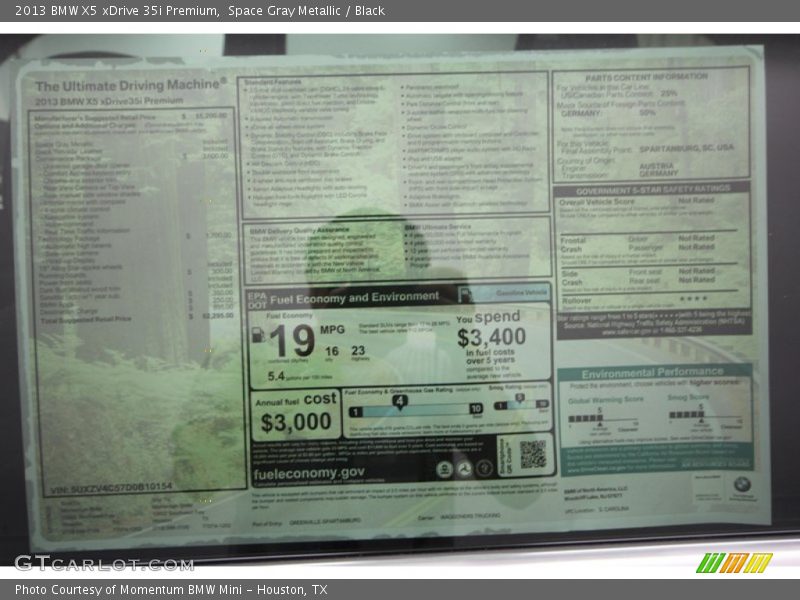Click the VIN number on the sticker
The height and width of the screenshot is (600, 800).
[x=111, y=487]
